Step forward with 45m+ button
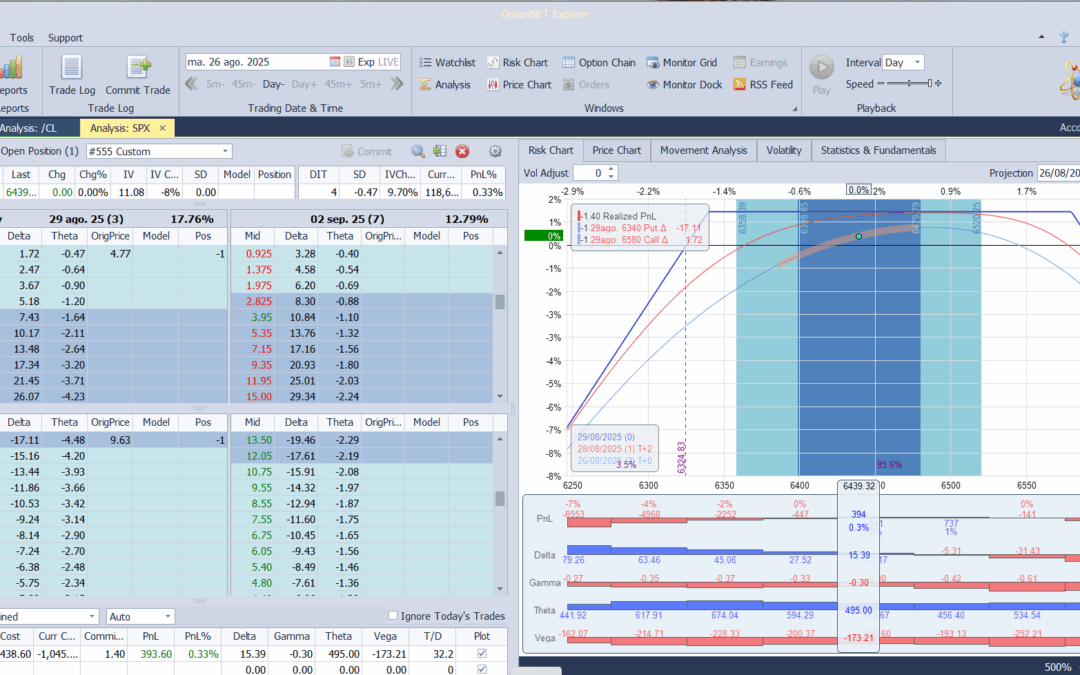1080x675 pixels. point(338,84)
